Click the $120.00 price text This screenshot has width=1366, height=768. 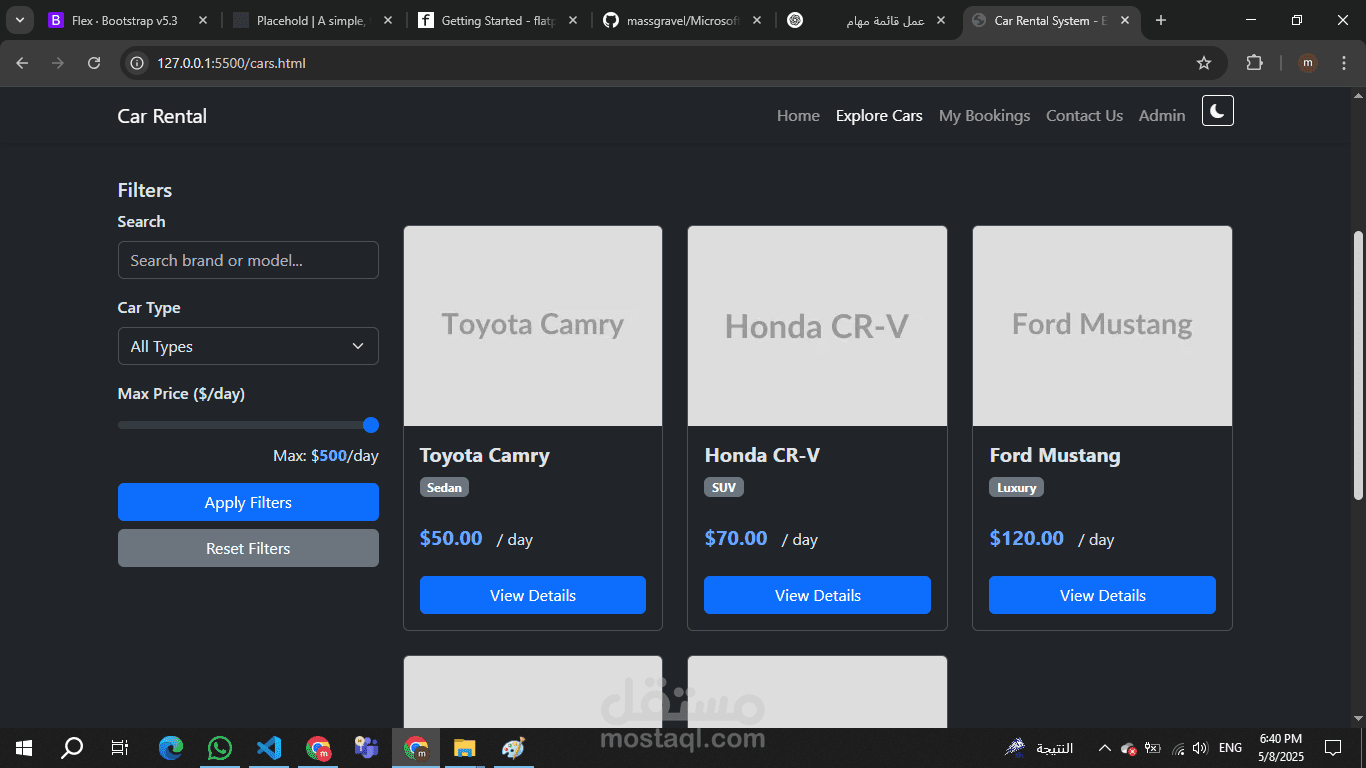pyautogui.click(x=1027, y=538)
